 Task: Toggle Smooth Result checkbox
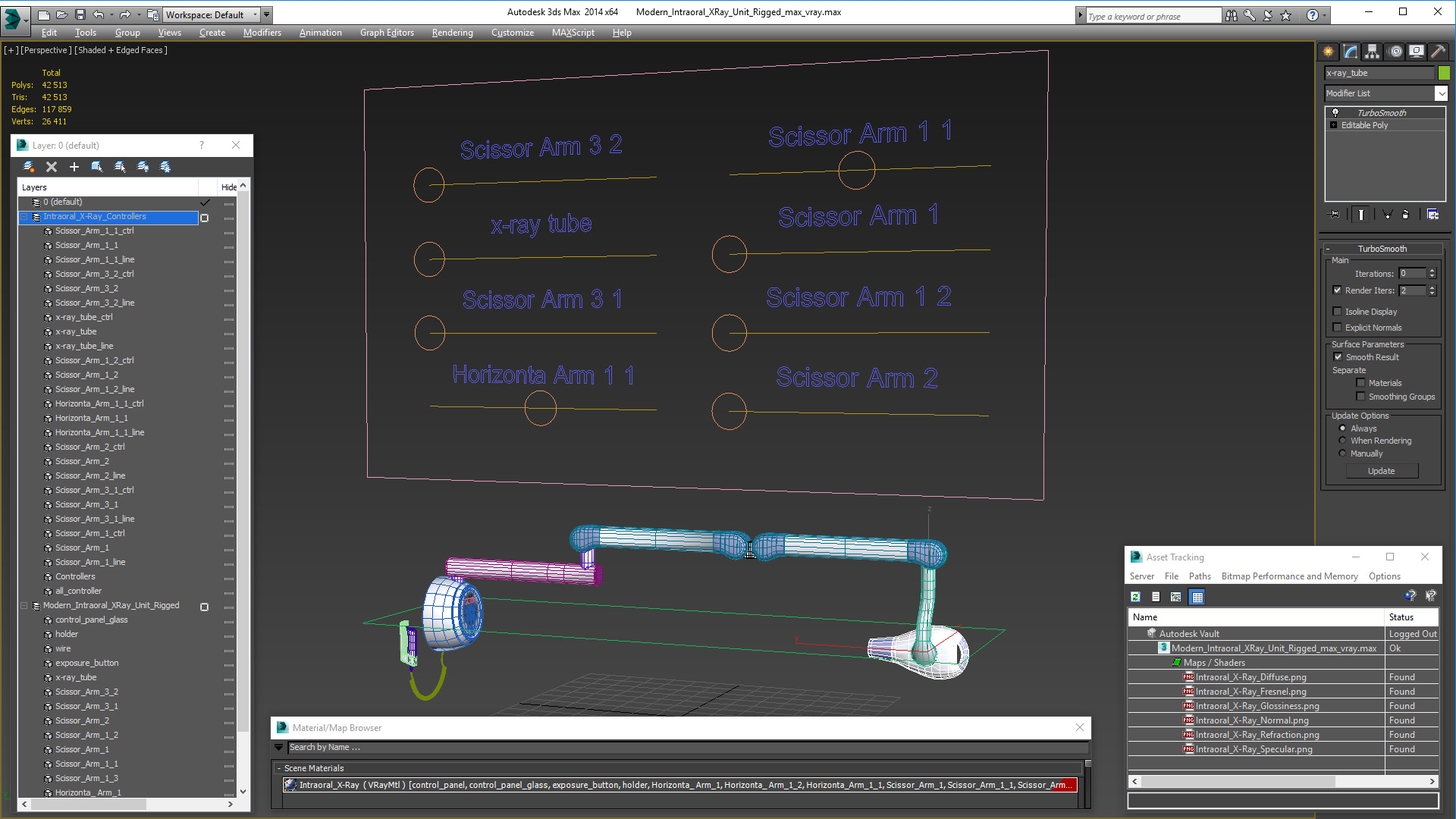pos(1338,356)
